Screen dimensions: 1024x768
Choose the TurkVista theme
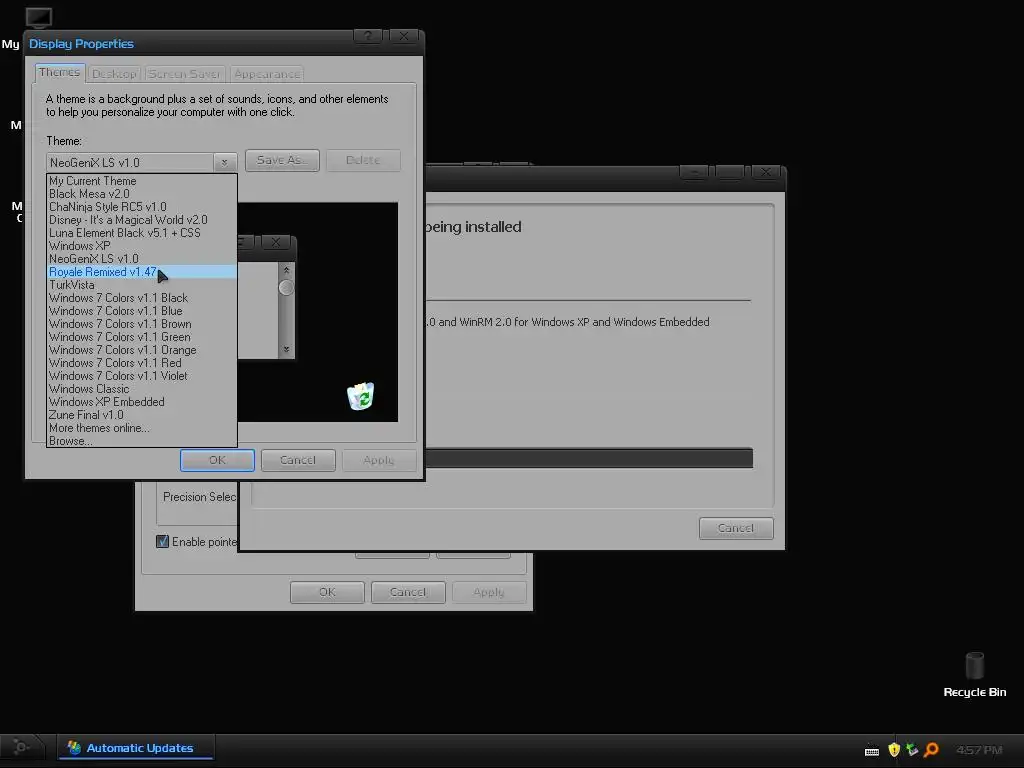pos(142,285)
